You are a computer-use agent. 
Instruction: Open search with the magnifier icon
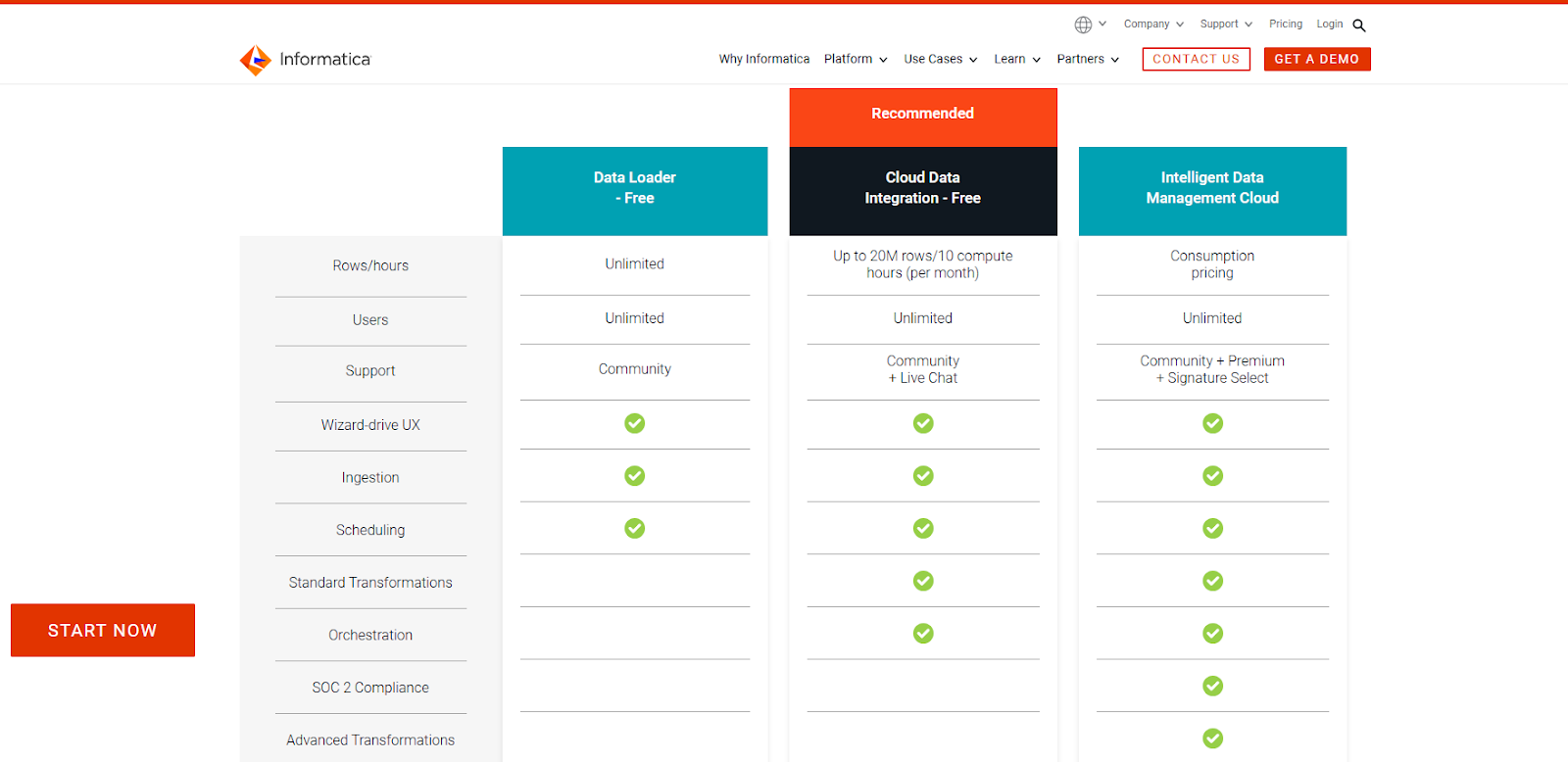click(x=1359, y=25)
